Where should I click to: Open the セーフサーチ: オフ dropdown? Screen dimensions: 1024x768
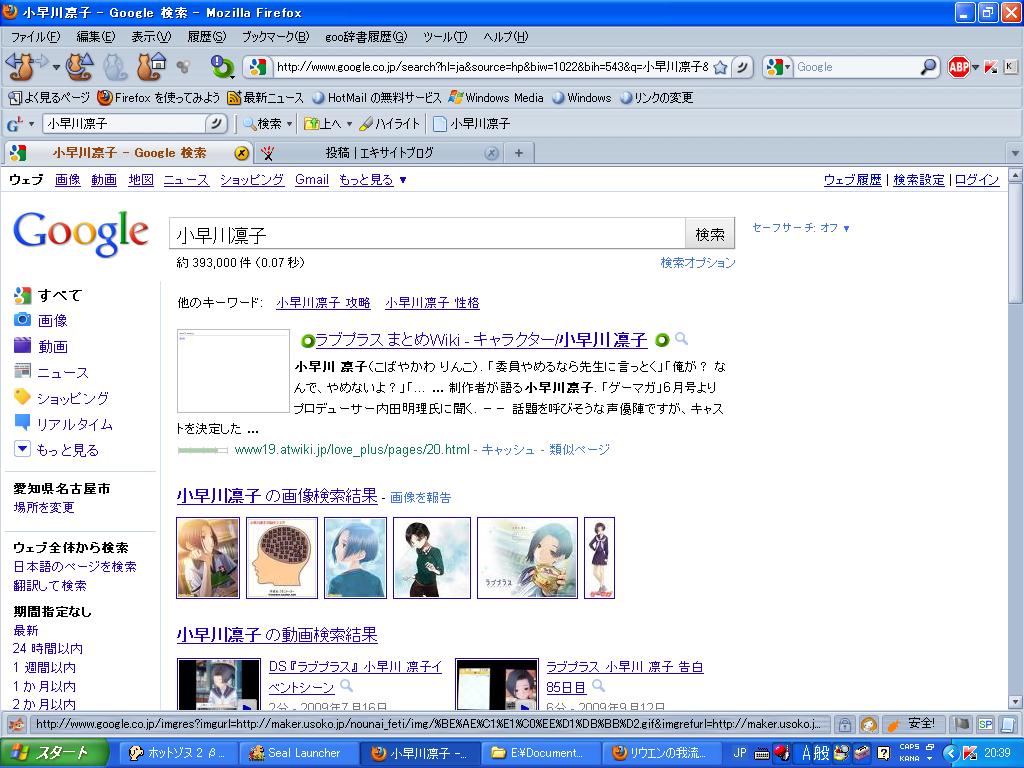pos(801,228)
